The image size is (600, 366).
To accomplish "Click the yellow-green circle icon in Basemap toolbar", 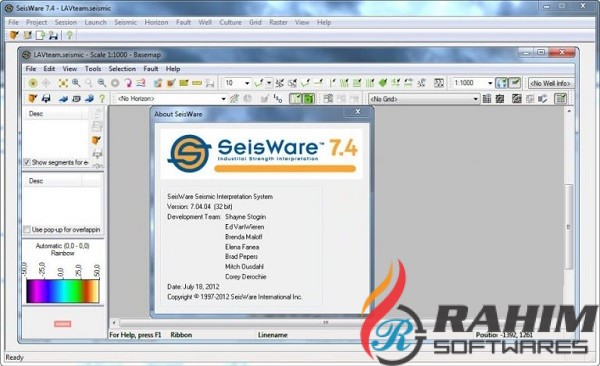I will (x=33, y=83).
